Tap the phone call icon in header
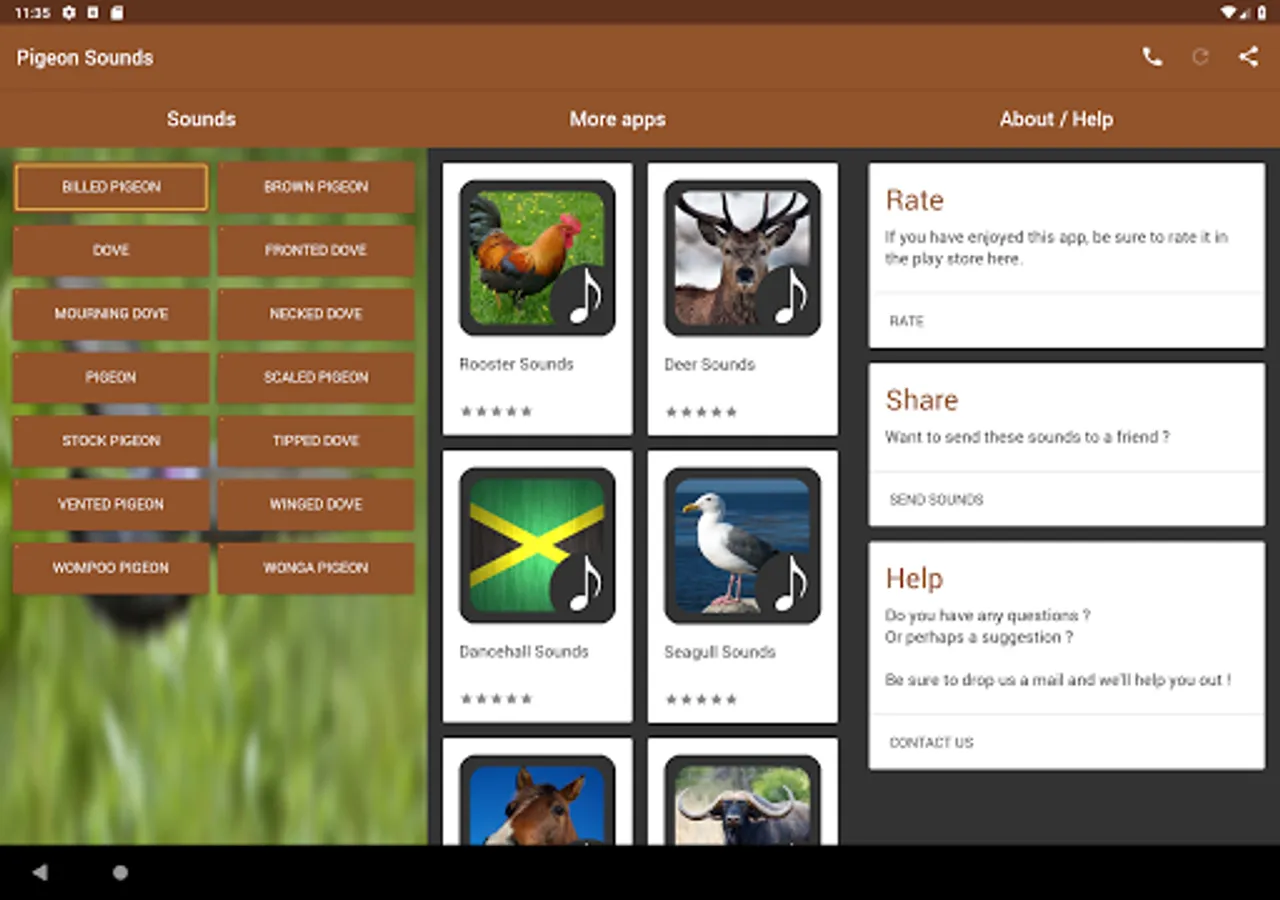The height and width of the screenshot is (900, 1280). tap(1152, 57)
